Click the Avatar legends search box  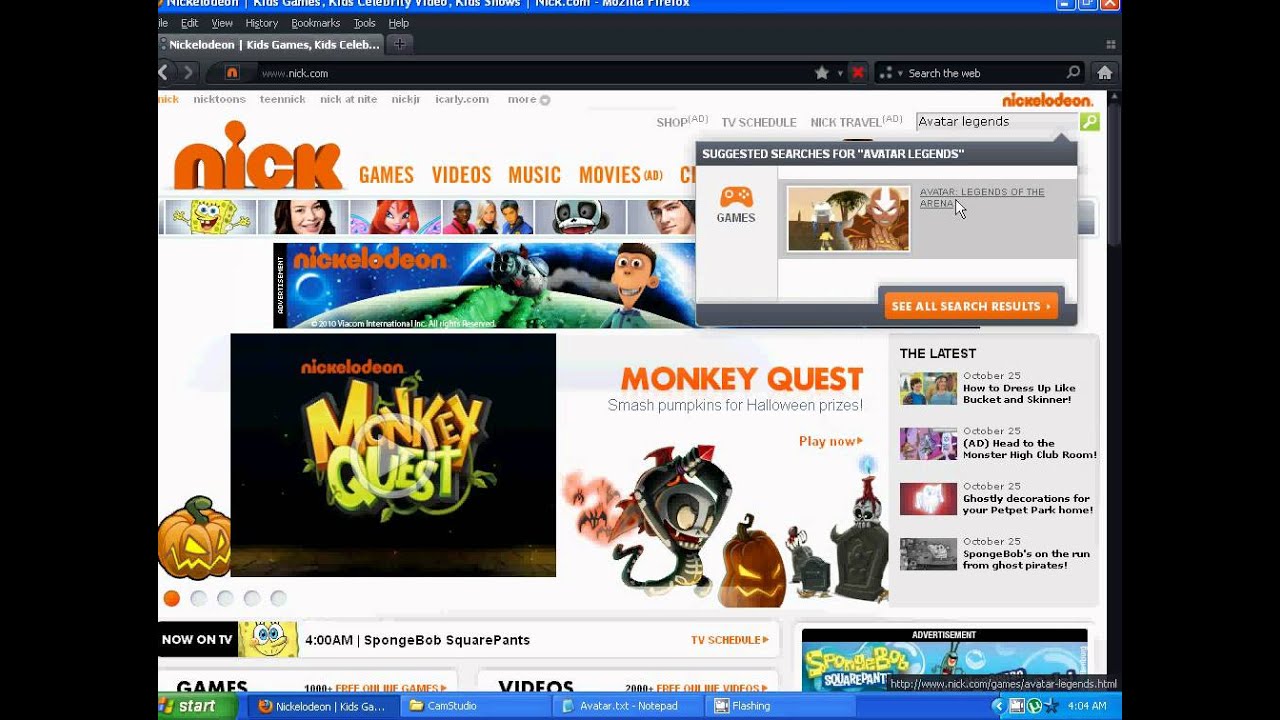pyautogui.click(x=997, y=121)
